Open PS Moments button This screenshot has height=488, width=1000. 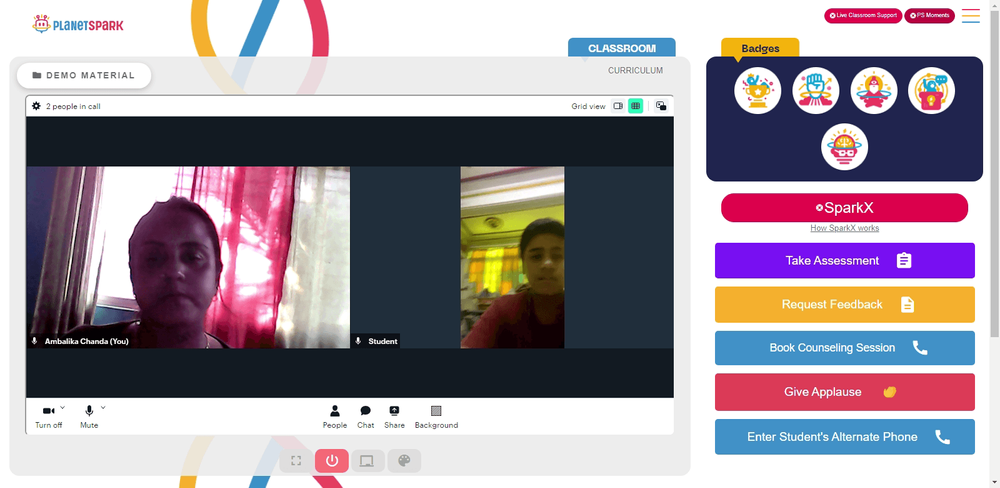click(x=929, y=16)
